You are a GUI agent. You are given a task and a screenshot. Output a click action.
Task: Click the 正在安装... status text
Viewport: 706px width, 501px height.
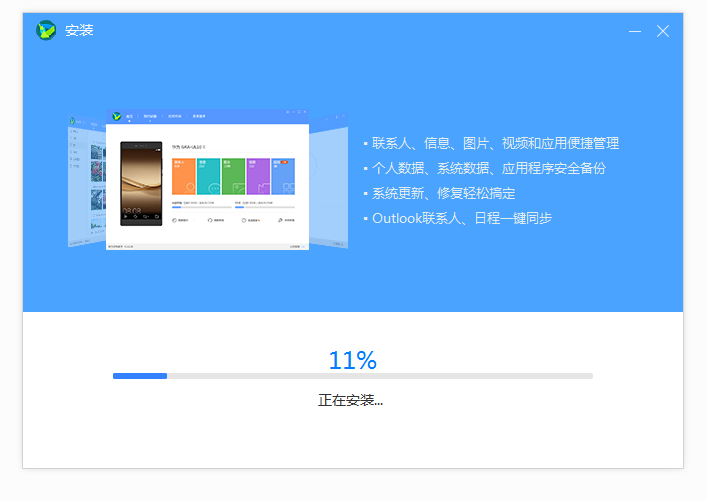[x=350, y=400]
